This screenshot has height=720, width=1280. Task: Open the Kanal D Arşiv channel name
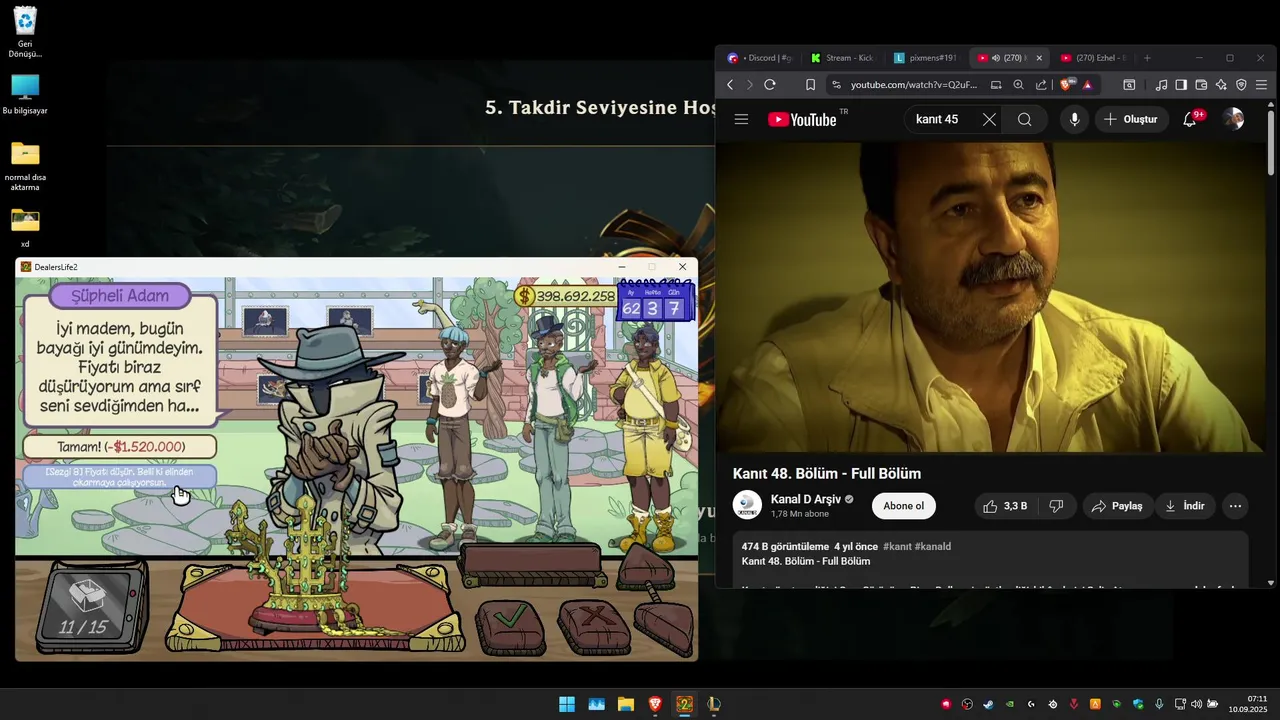click(806, 499)
